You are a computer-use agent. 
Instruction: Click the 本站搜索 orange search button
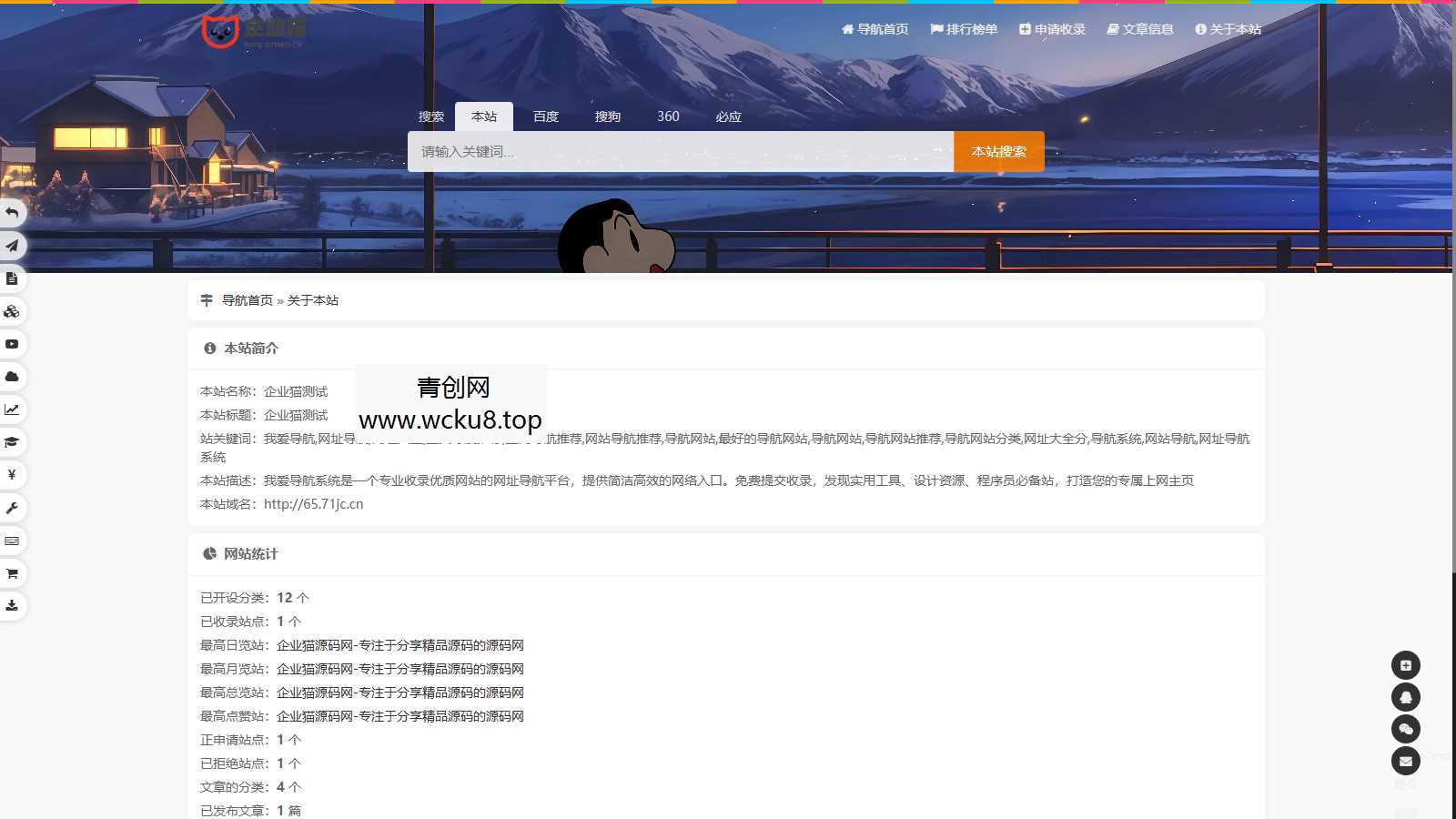click(x=998, y=151)
